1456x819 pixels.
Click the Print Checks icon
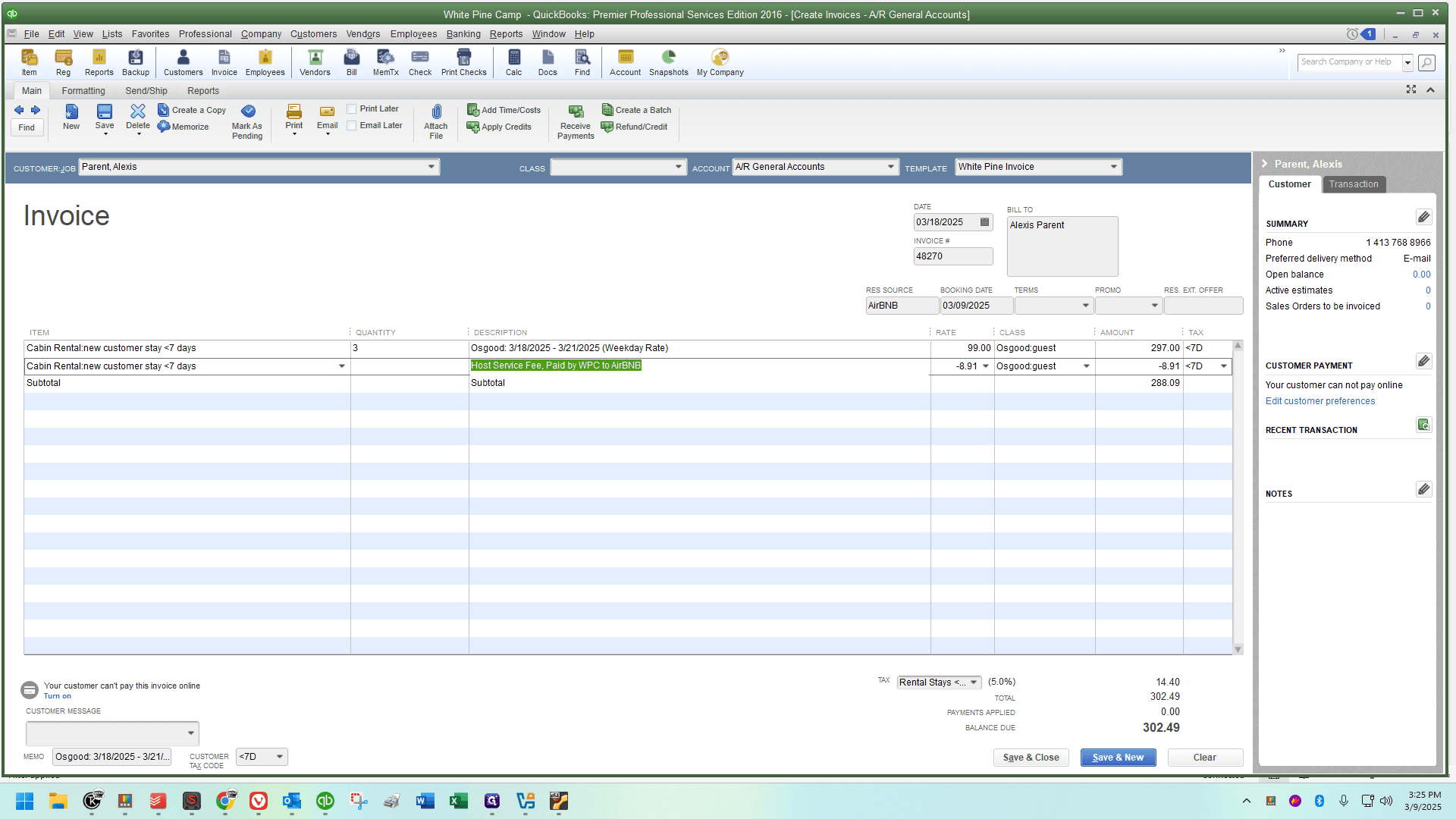click(x=463, y=62)
